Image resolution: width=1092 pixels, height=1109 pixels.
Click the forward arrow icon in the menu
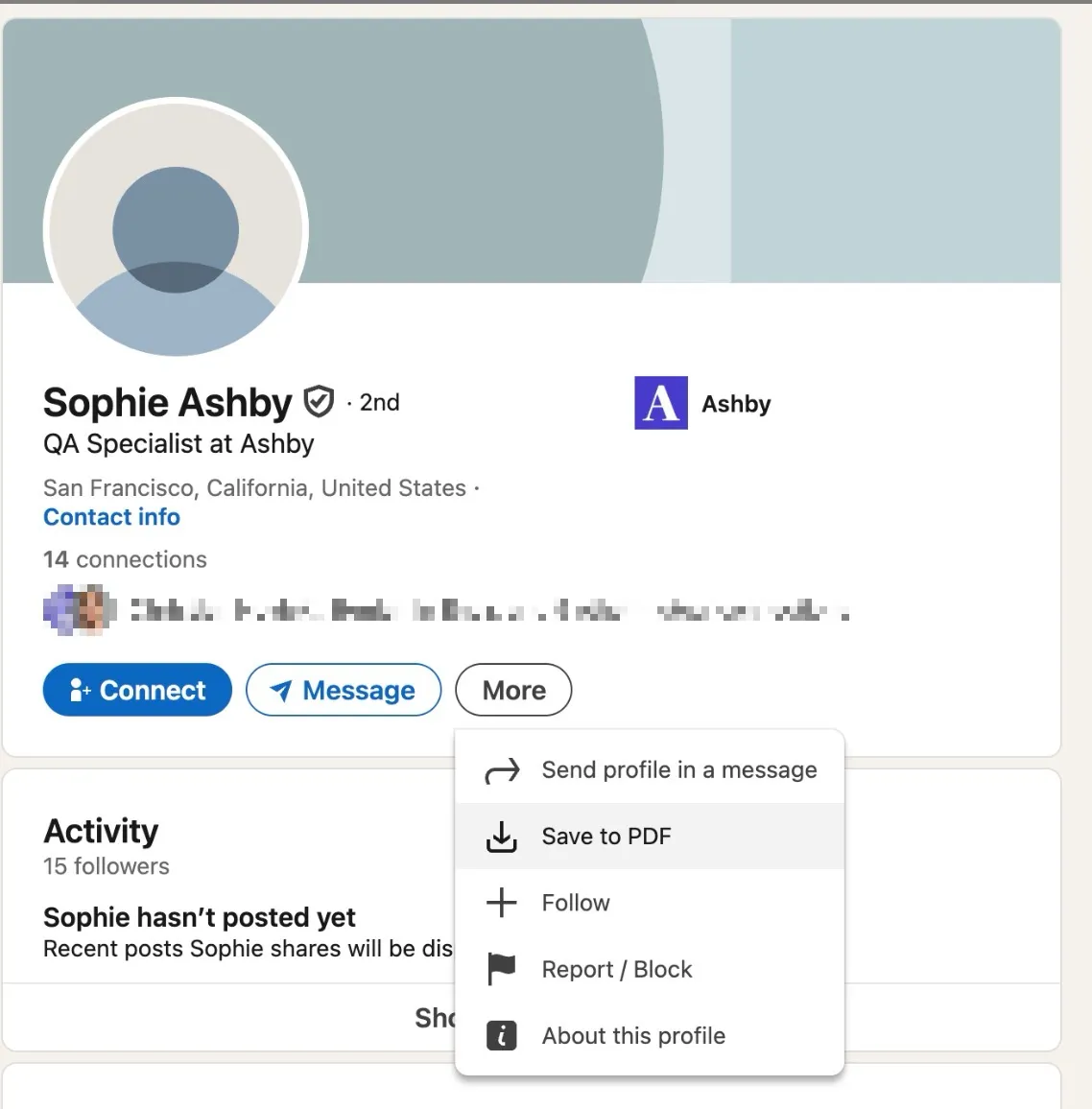tap(502, 771)
